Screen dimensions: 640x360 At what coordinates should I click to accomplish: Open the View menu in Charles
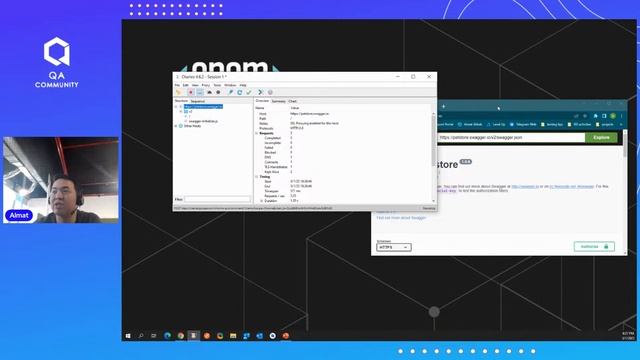point(195,85)
